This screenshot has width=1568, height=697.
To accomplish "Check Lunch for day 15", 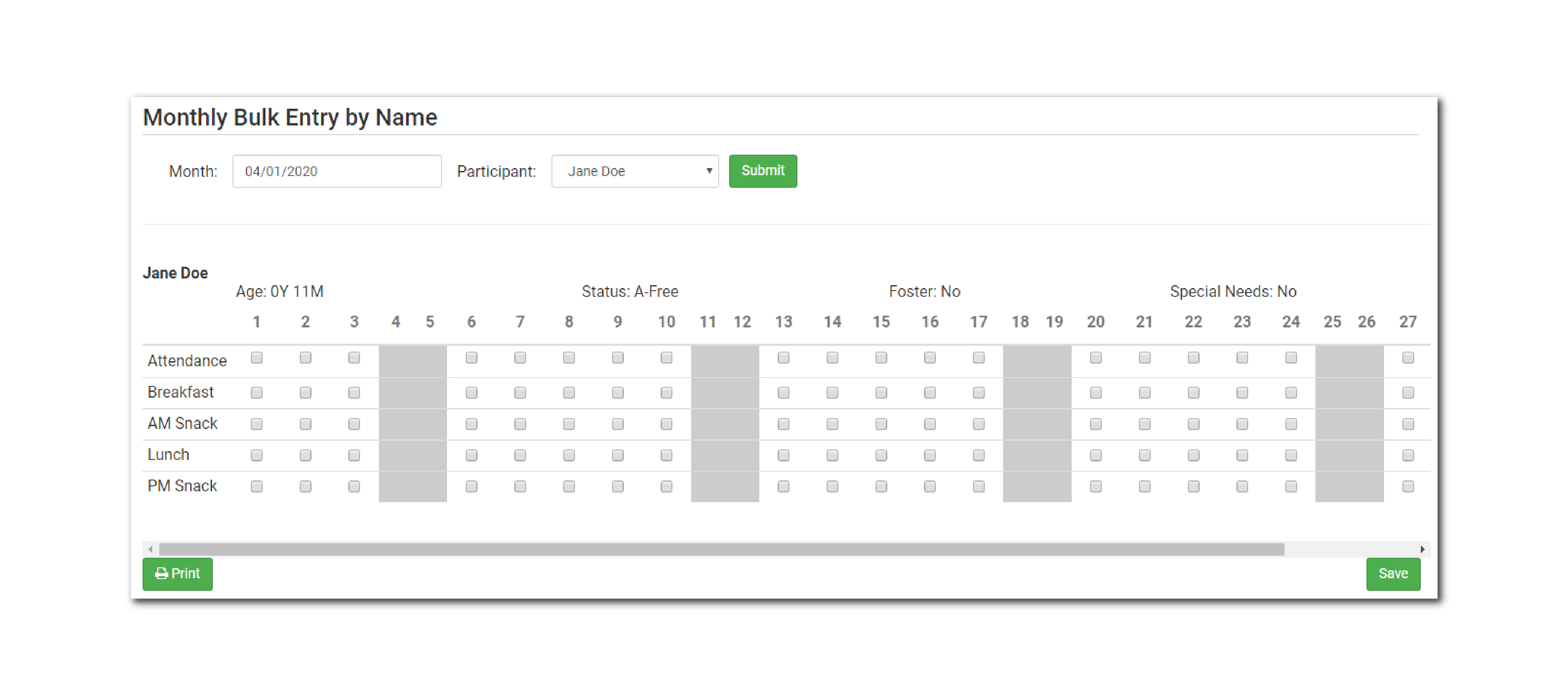I will click(x=881, y=455).
